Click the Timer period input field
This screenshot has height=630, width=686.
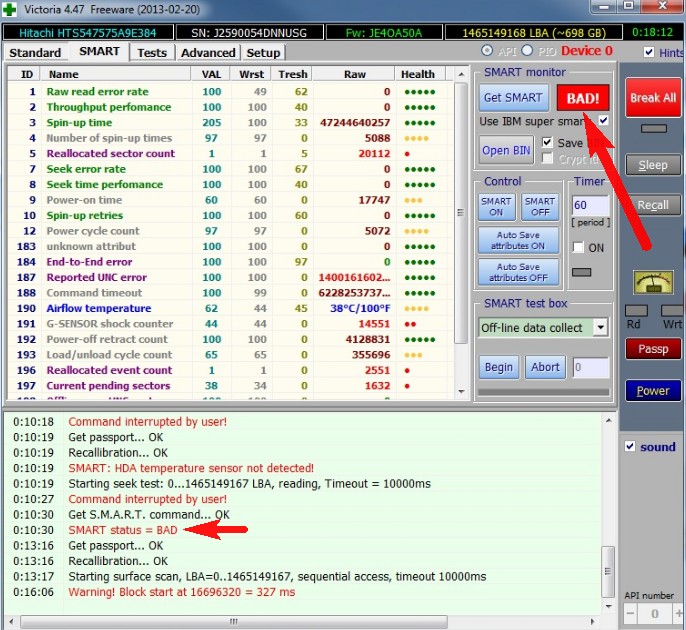[588, 206]
